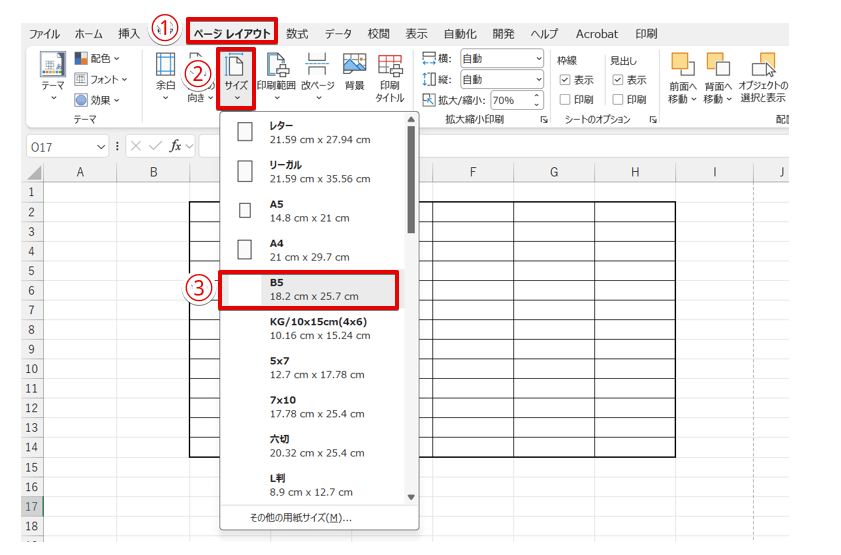Open the Name Box dropdown arrow
The image size is (841, 555).
pyautogui.click(x=101, y=146)
